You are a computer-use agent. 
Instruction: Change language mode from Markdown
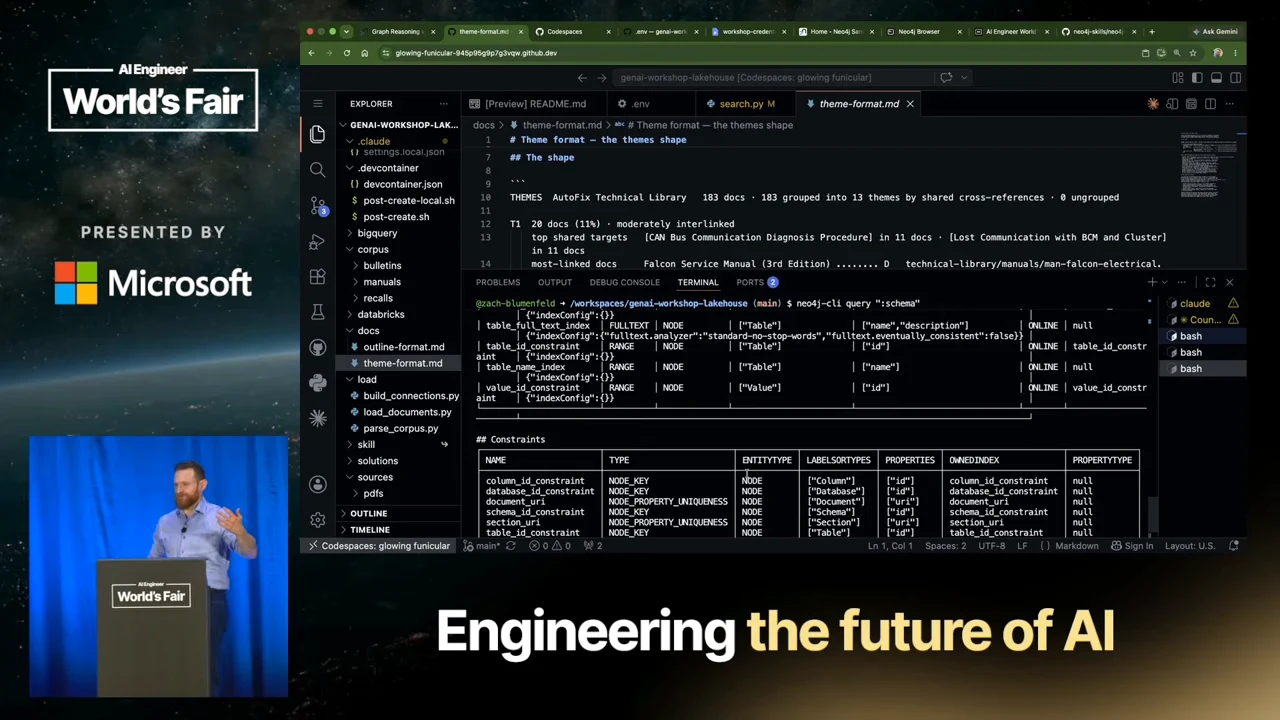[1077, 546]
